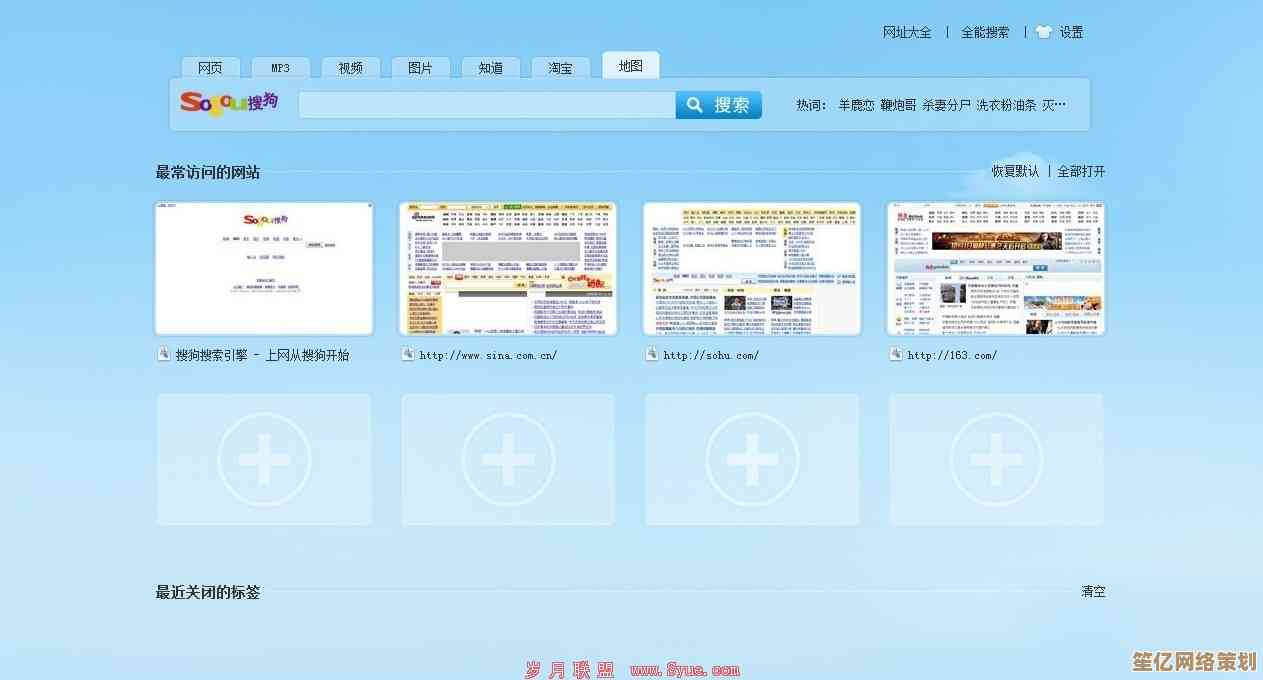Viewport: 1263px width, 680px height.
Task: Open the 视频 tab
Action: point(350,68)
